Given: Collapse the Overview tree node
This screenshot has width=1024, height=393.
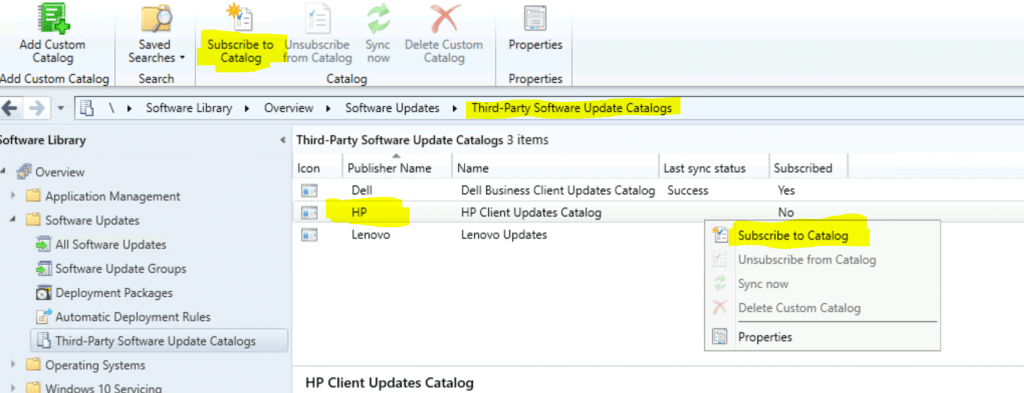Looking at the screenshot, I should pyautogui.click(x=3, y=172).
